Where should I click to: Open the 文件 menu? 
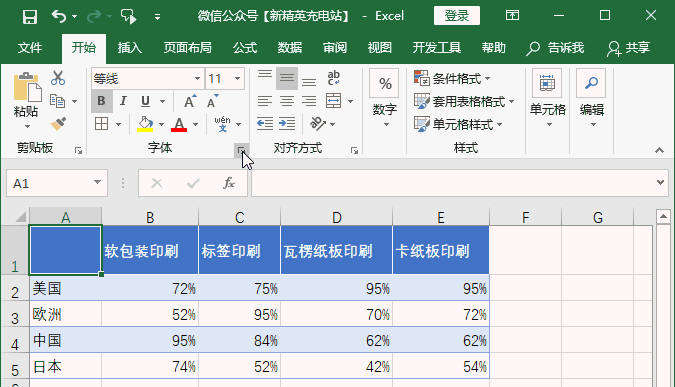[30, 47]
